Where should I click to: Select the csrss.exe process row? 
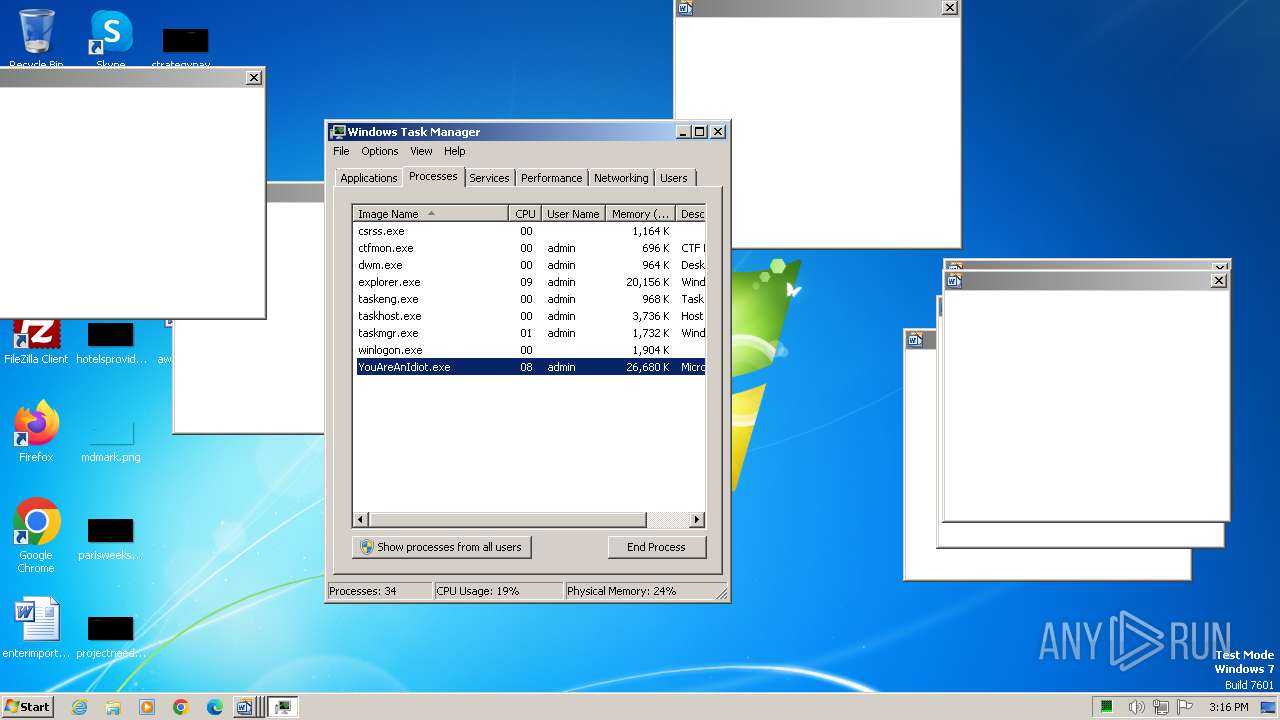tap(530, 231)
